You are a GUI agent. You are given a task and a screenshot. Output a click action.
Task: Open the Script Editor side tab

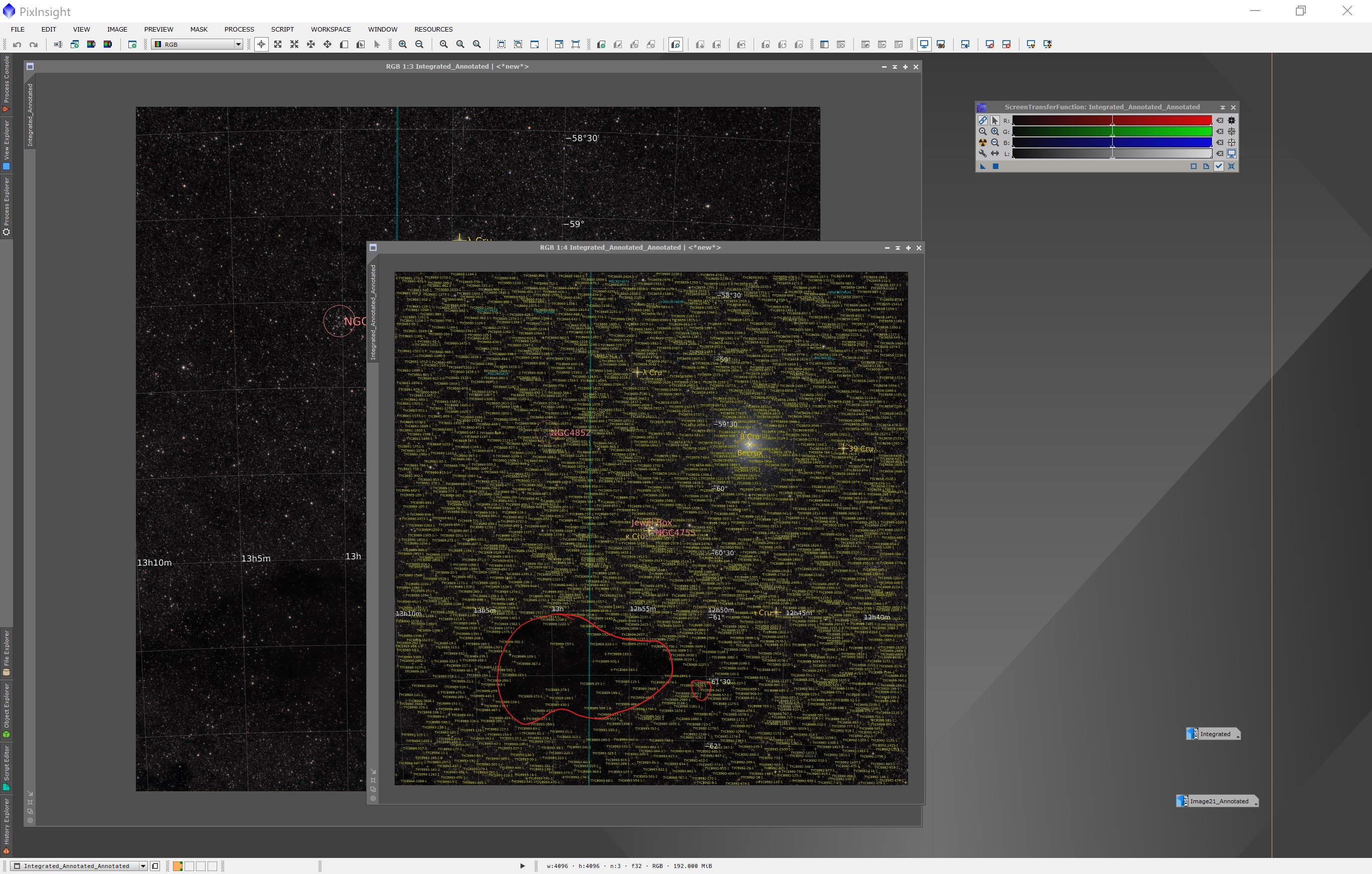pos(6,768)
